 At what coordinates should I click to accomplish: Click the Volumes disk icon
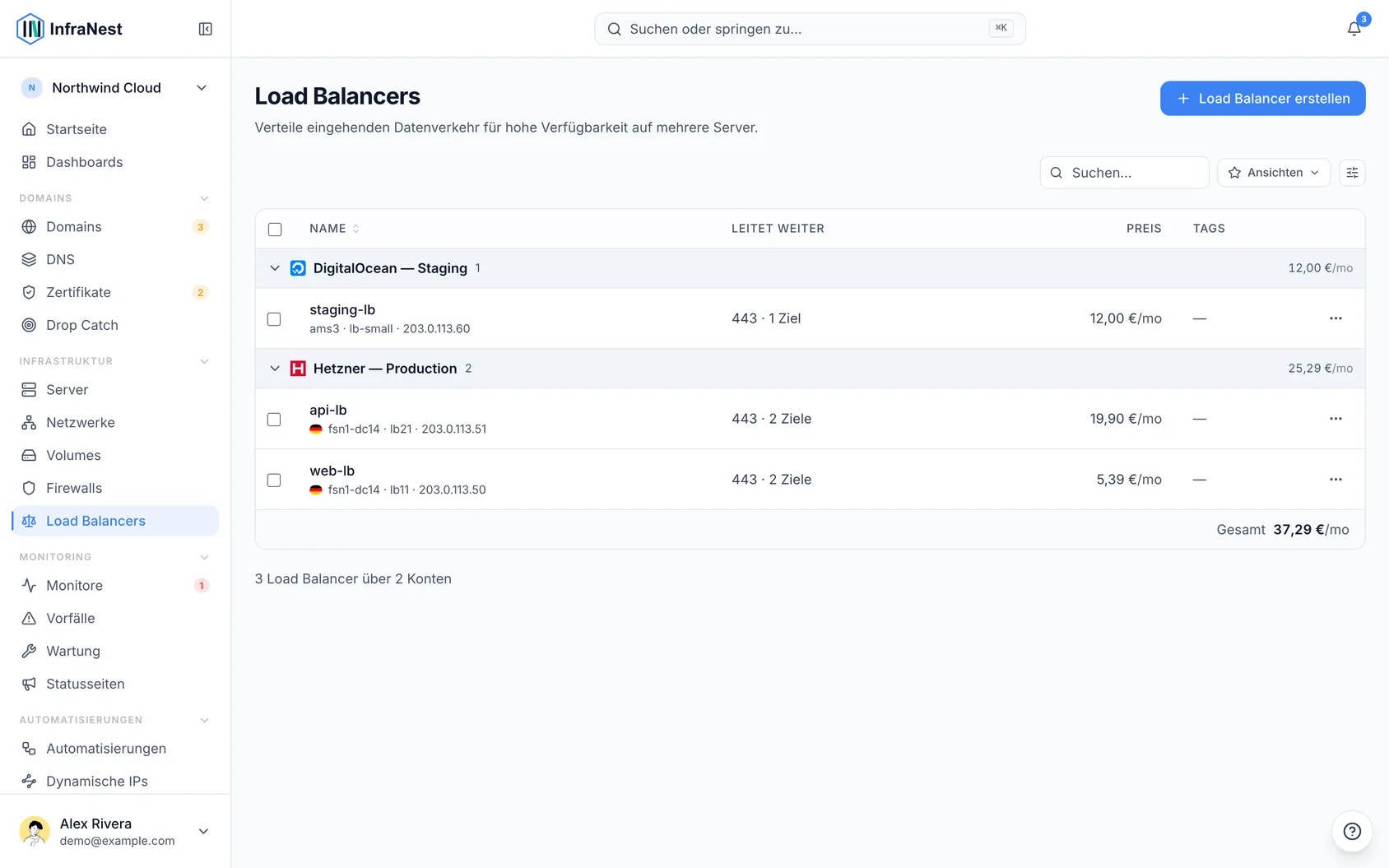click(29, 456)
